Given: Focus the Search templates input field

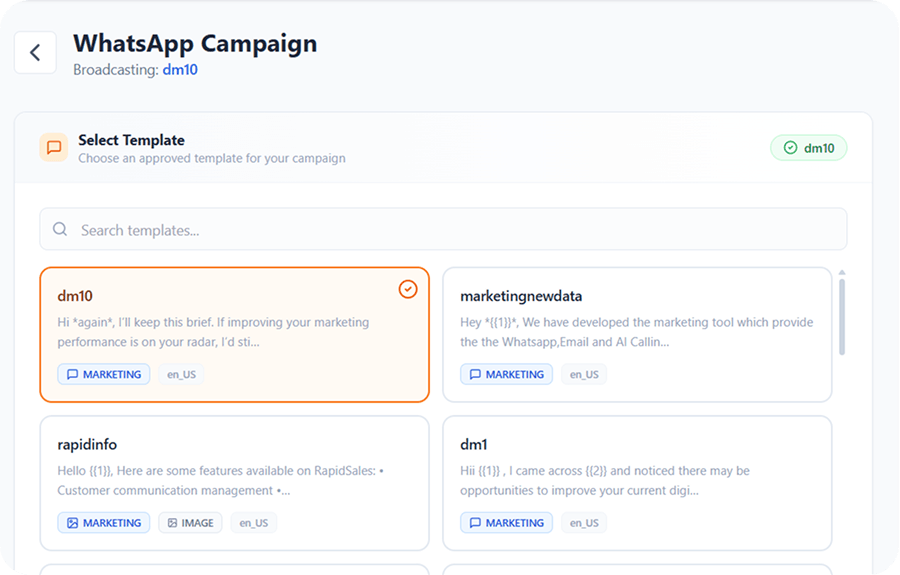Looking at the screenshot, I should [443, 230].
